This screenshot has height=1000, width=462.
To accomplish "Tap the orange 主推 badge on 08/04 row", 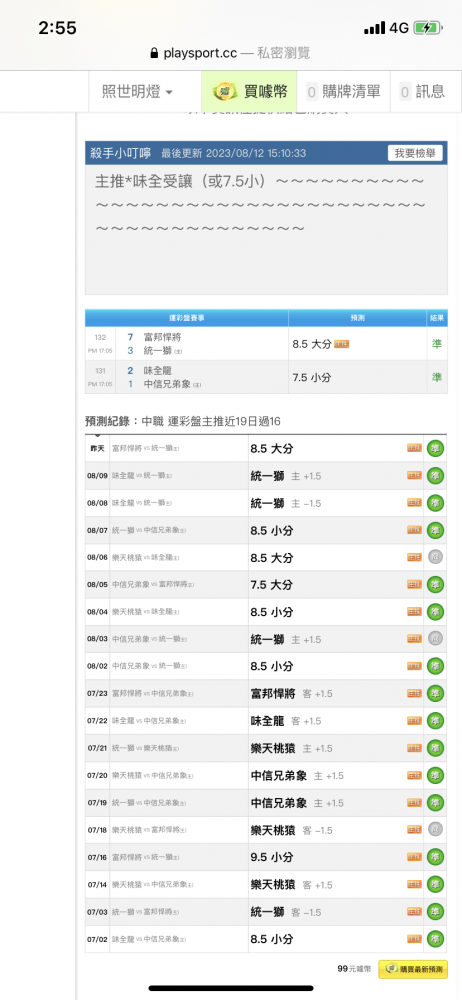I will [x=415, y=612].
